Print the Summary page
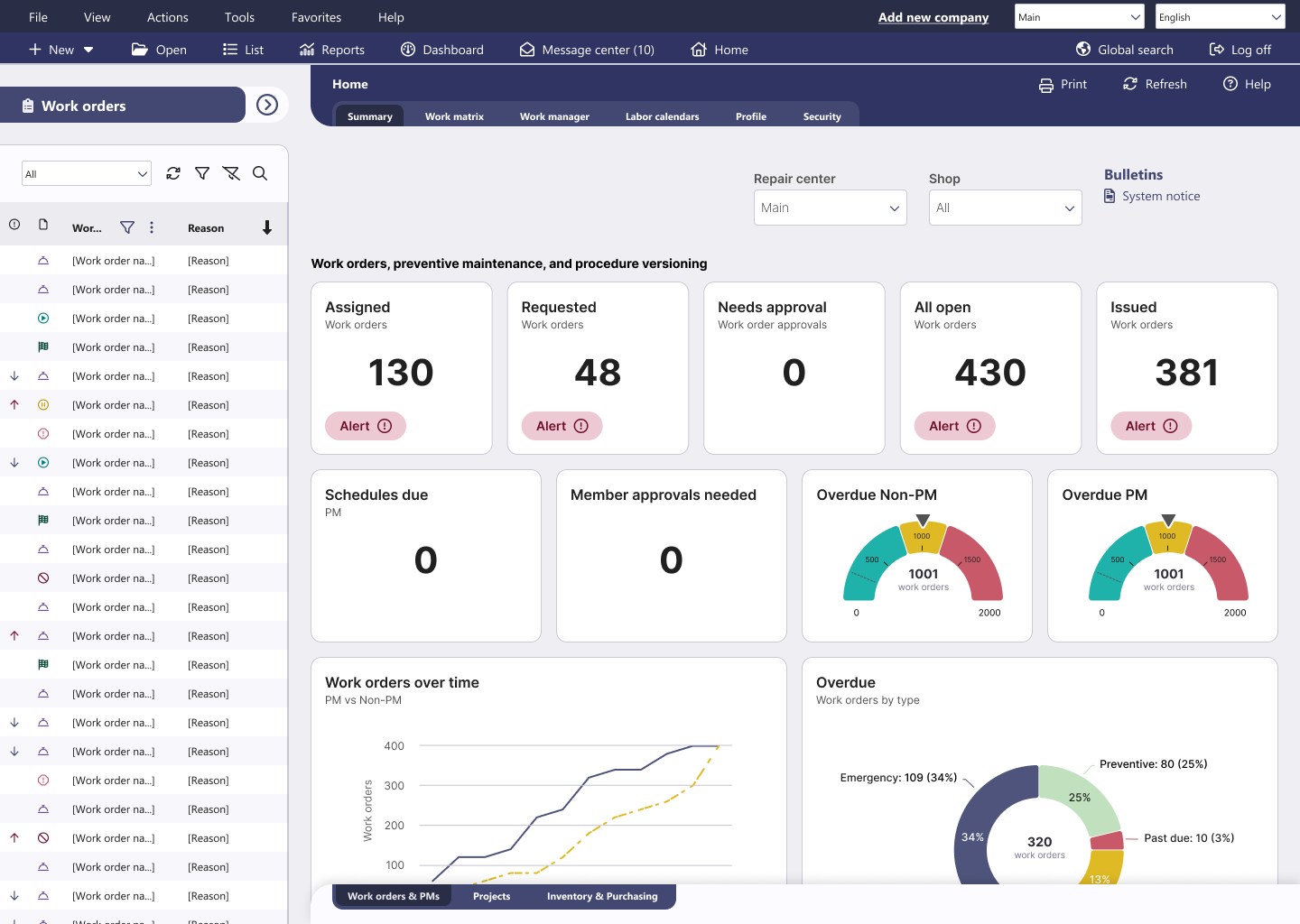The width and height of the screenshot is (1300, 924). point(1063,84)
